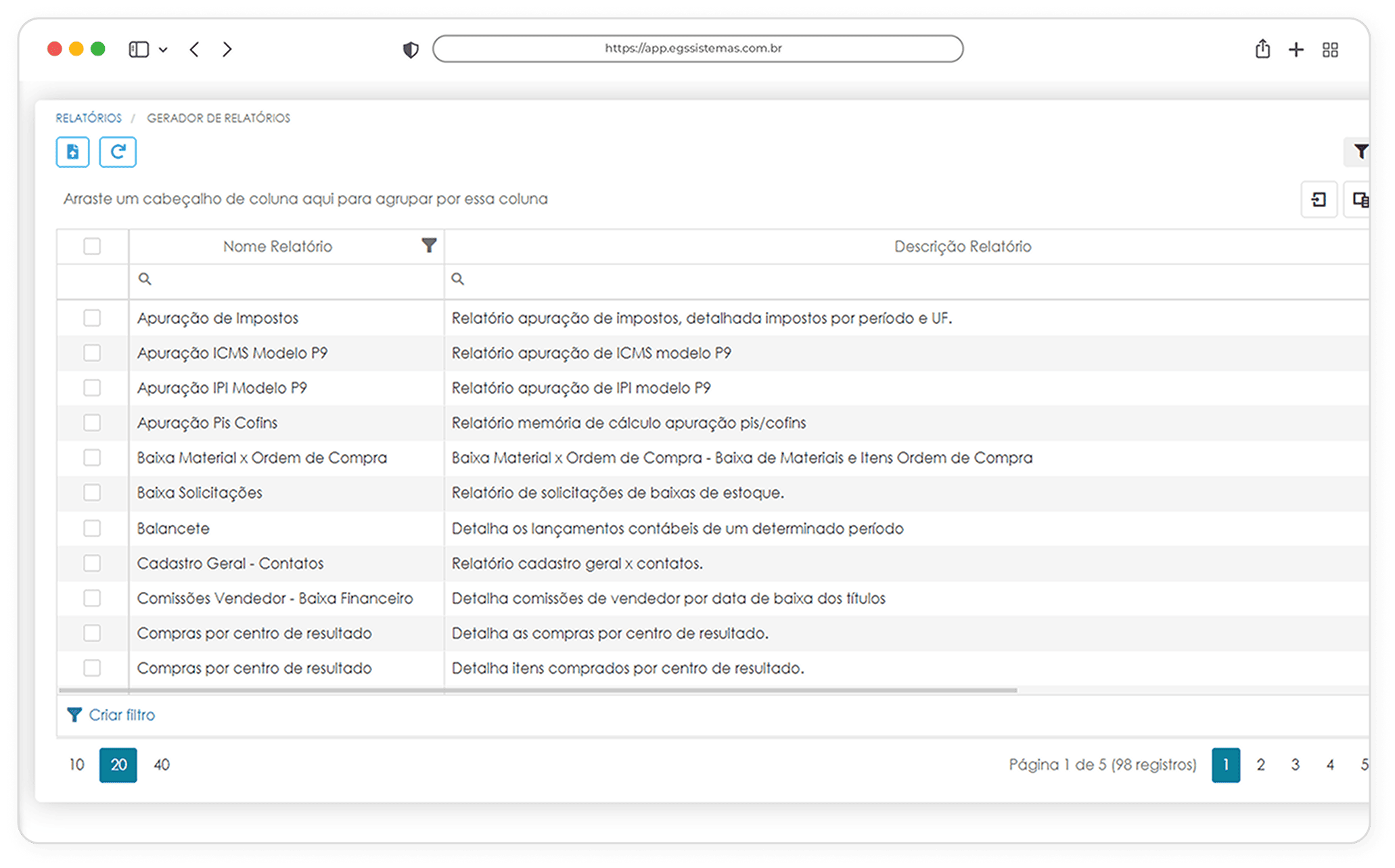Toggle the select-all header checkbox
Screen dimensions: 1395x868
coord(92,246)
